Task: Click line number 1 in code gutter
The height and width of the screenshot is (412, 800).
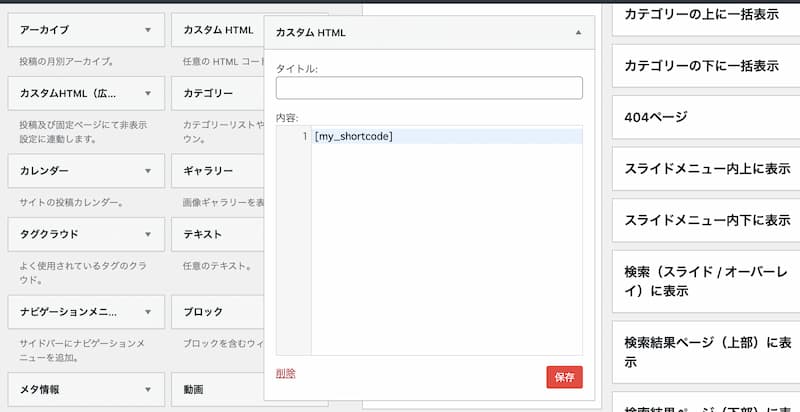Action: click(x=305, y=136)
